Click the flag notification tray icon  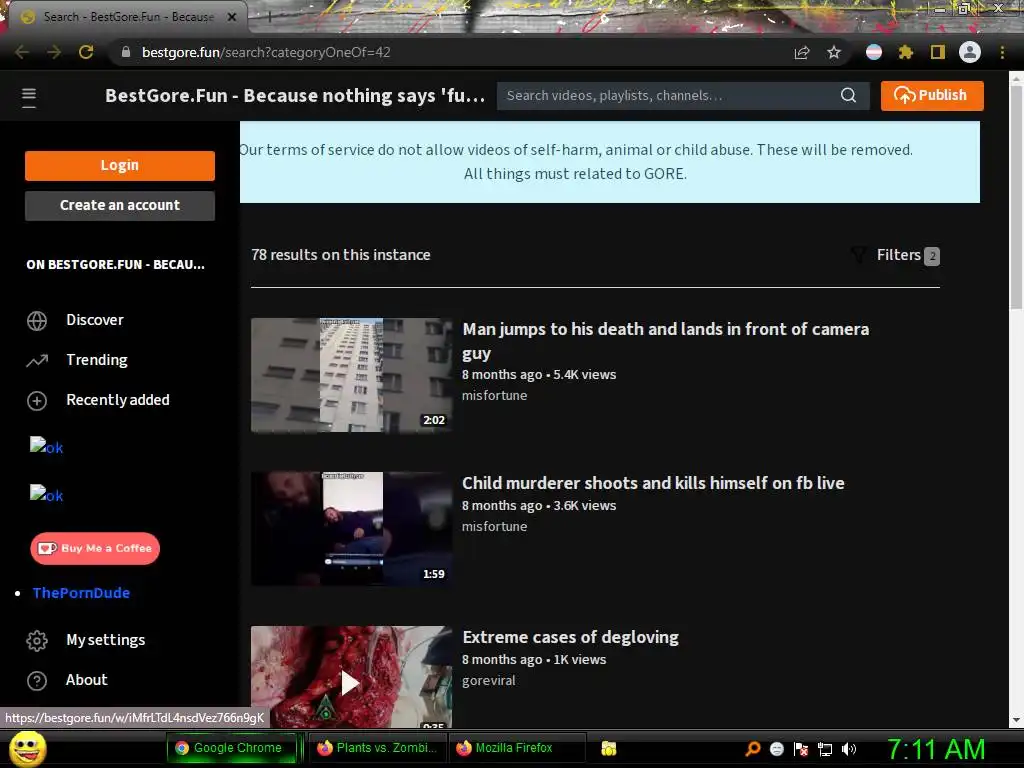pos(801,749)
